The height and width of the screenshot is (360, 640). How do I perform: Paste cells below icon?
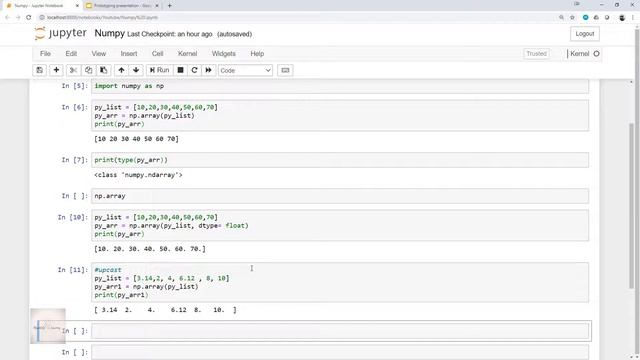point(104,70)
